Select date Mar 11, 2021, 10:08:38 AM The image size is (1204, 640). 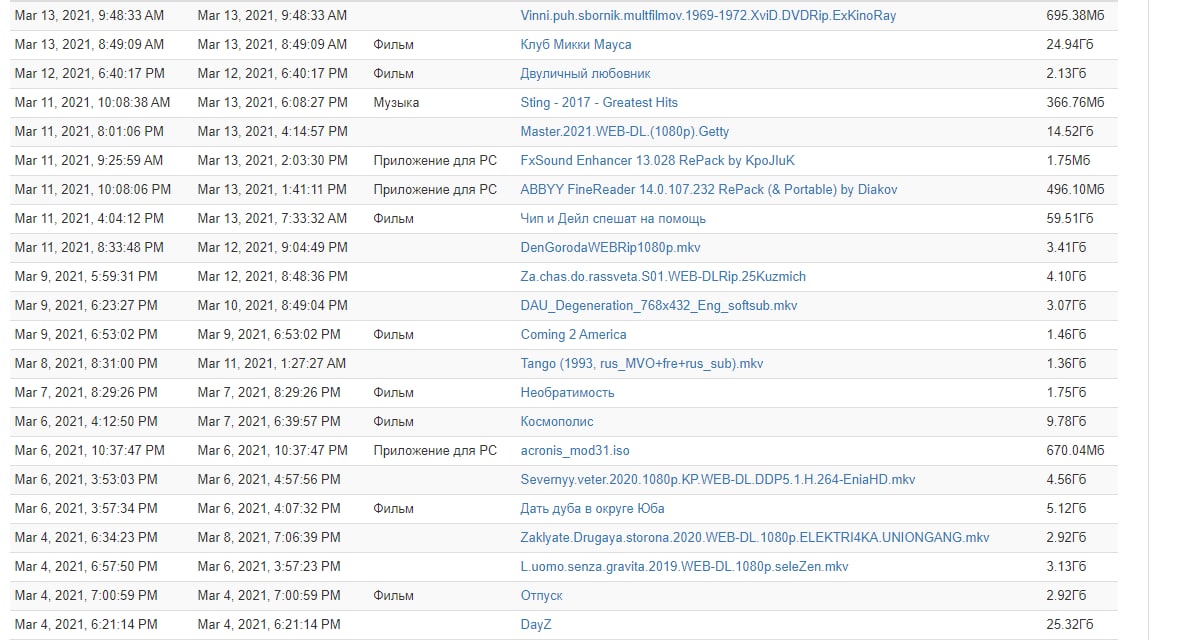click(92, 103)
